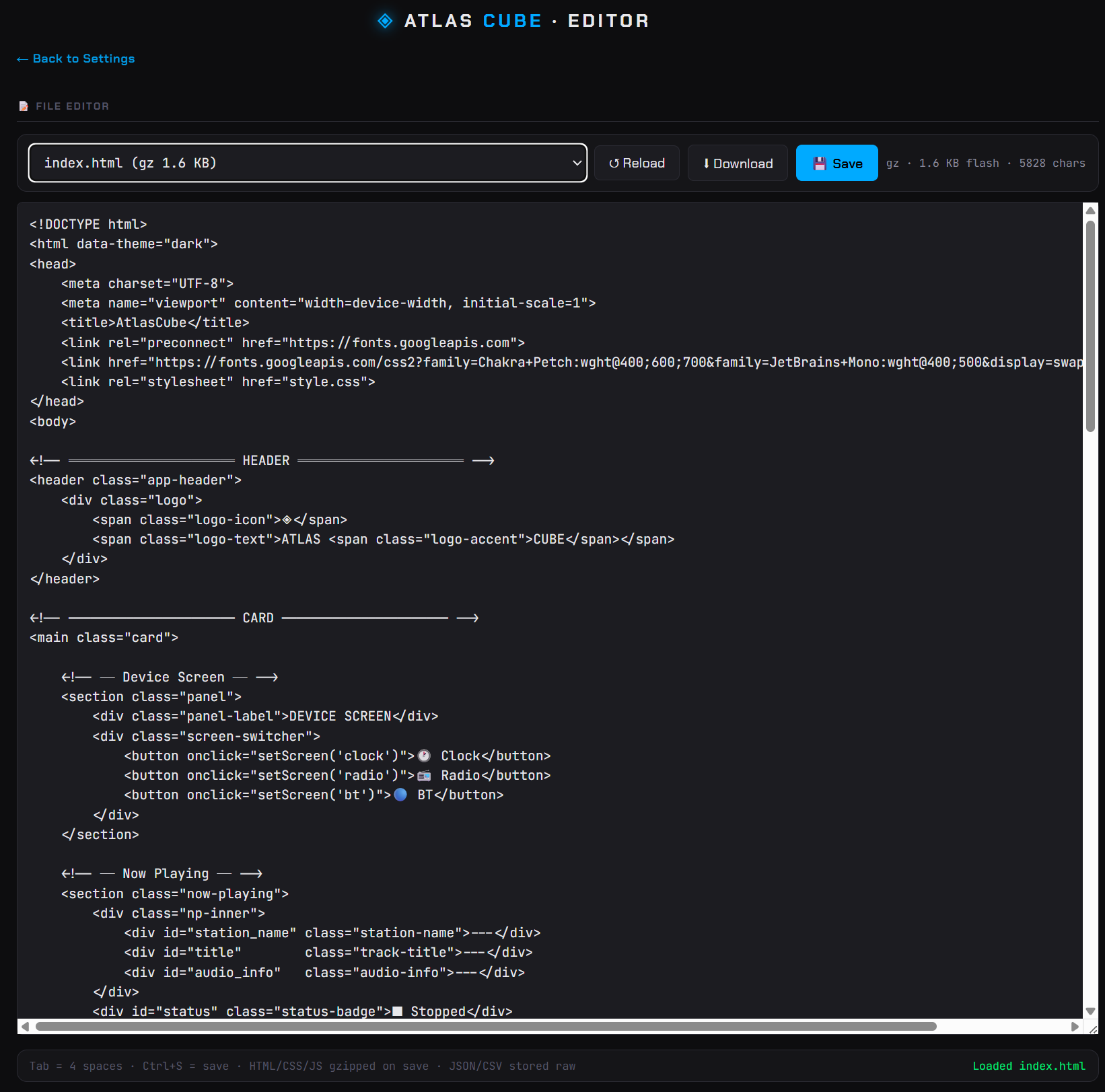Click the down arrow of vertical scrollbar

(1090, 1011)
